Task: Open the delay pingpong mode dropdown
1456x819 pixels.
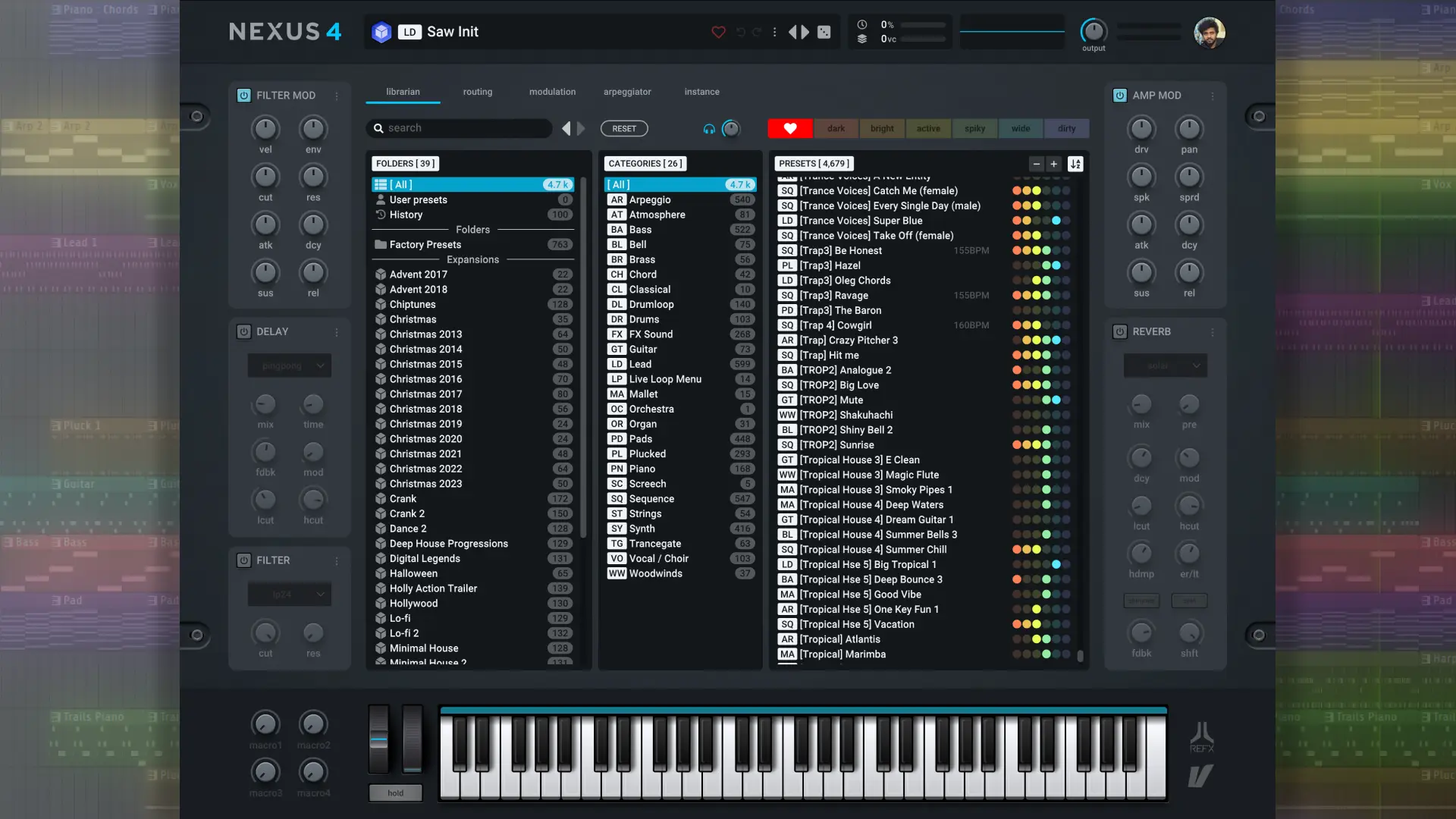Action: click(290, 366)
